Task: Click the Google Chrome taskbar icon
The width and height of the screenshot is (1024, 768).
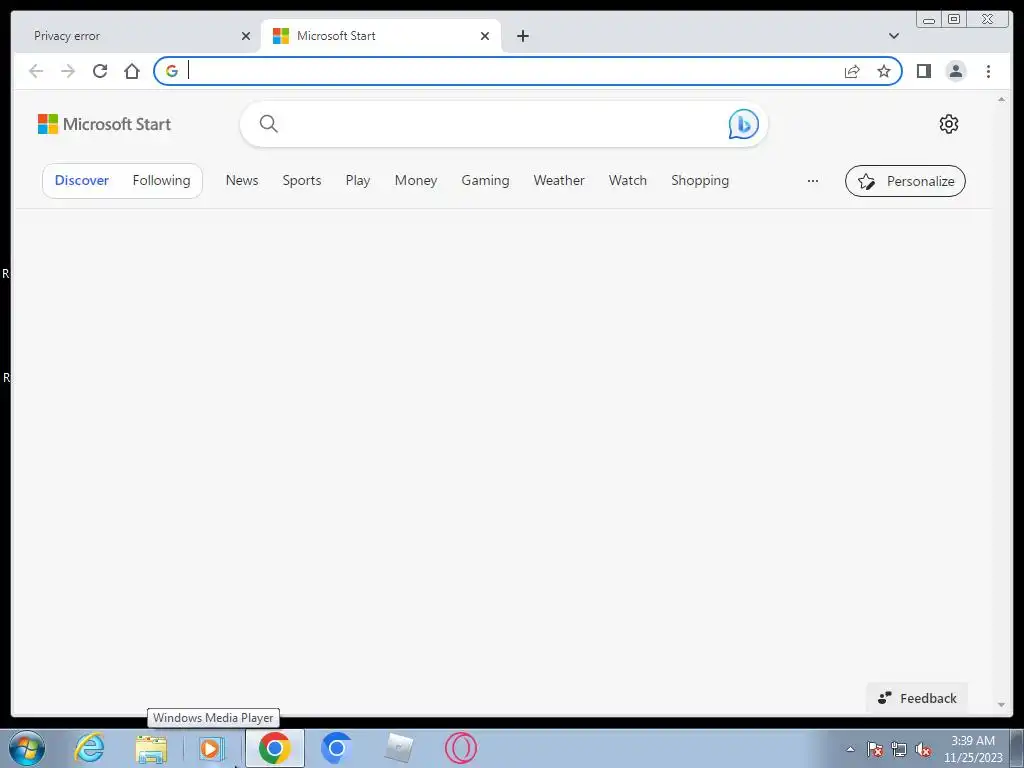Action: tap(274, 748)
